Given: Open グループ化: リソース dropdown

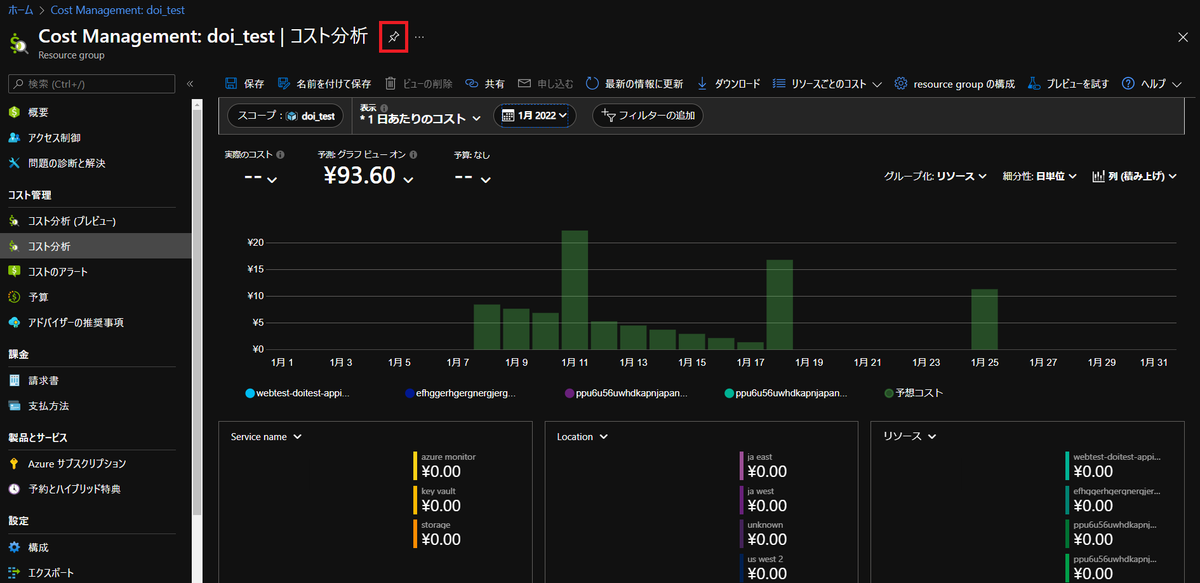Looking at the screenshot, I should [936, 176].
